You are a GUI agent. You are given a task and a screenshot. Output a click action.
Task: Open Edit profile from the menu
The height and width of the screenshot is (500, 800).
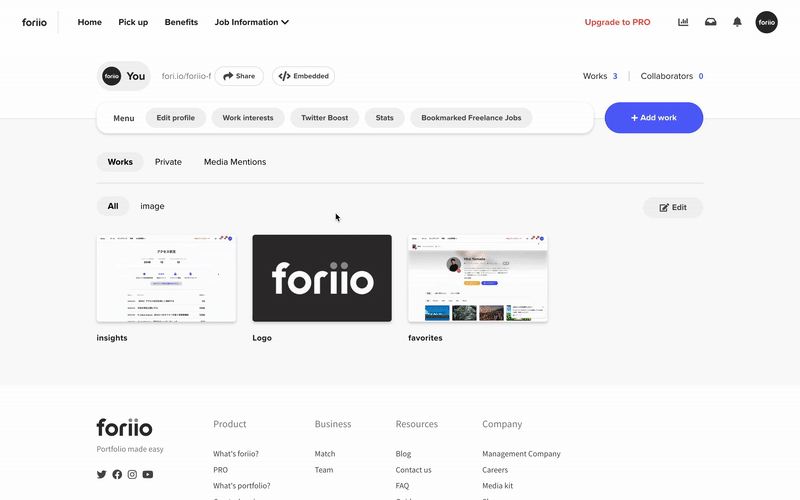pos(176,118)
